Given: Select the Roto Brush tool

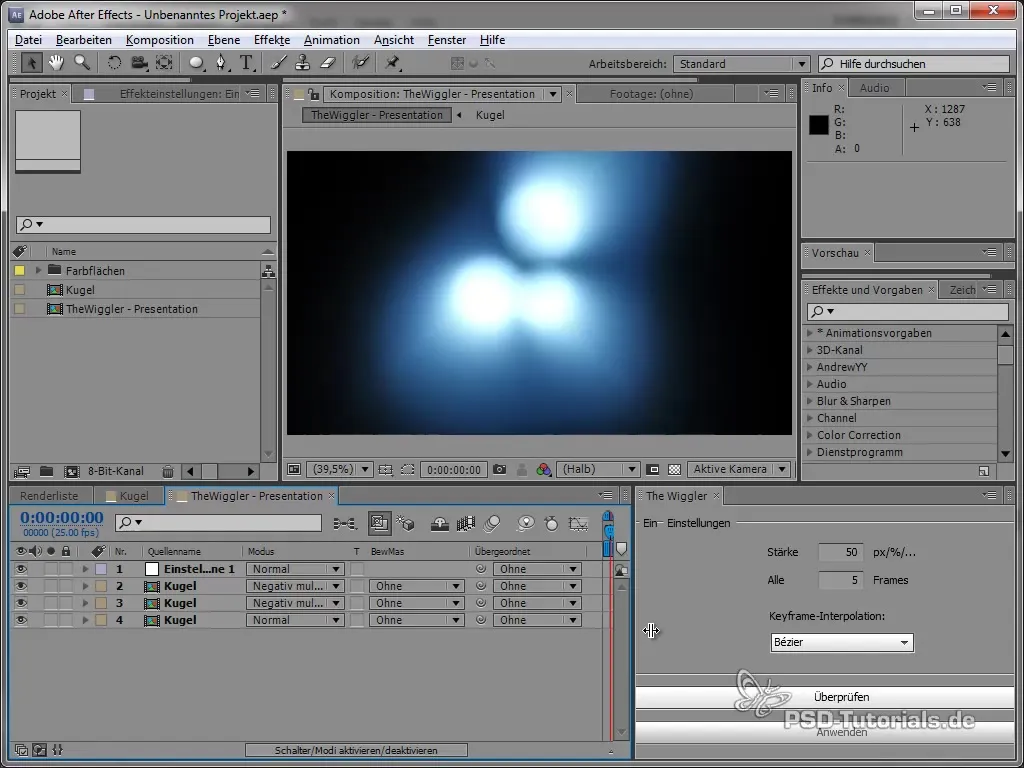Looking at the screenshot, I should point(360,63).
